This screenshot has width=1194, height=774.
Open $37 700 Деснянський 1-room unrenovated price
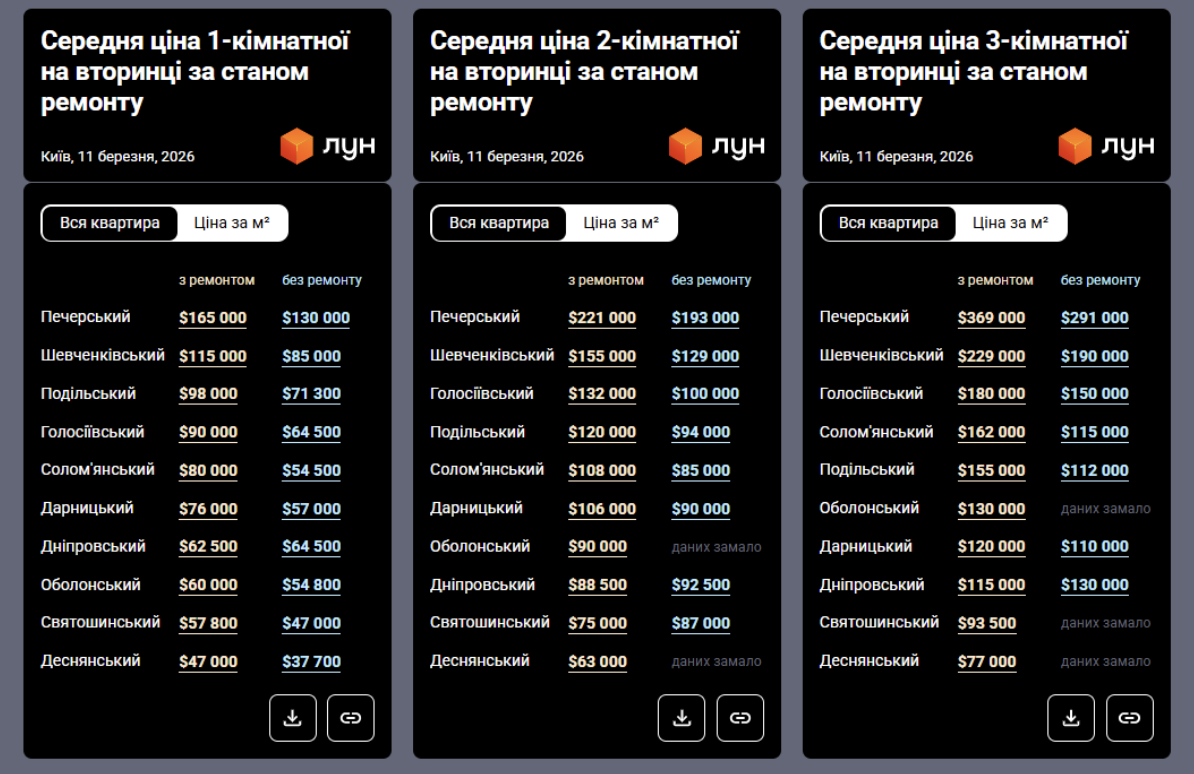coord(311,662)
